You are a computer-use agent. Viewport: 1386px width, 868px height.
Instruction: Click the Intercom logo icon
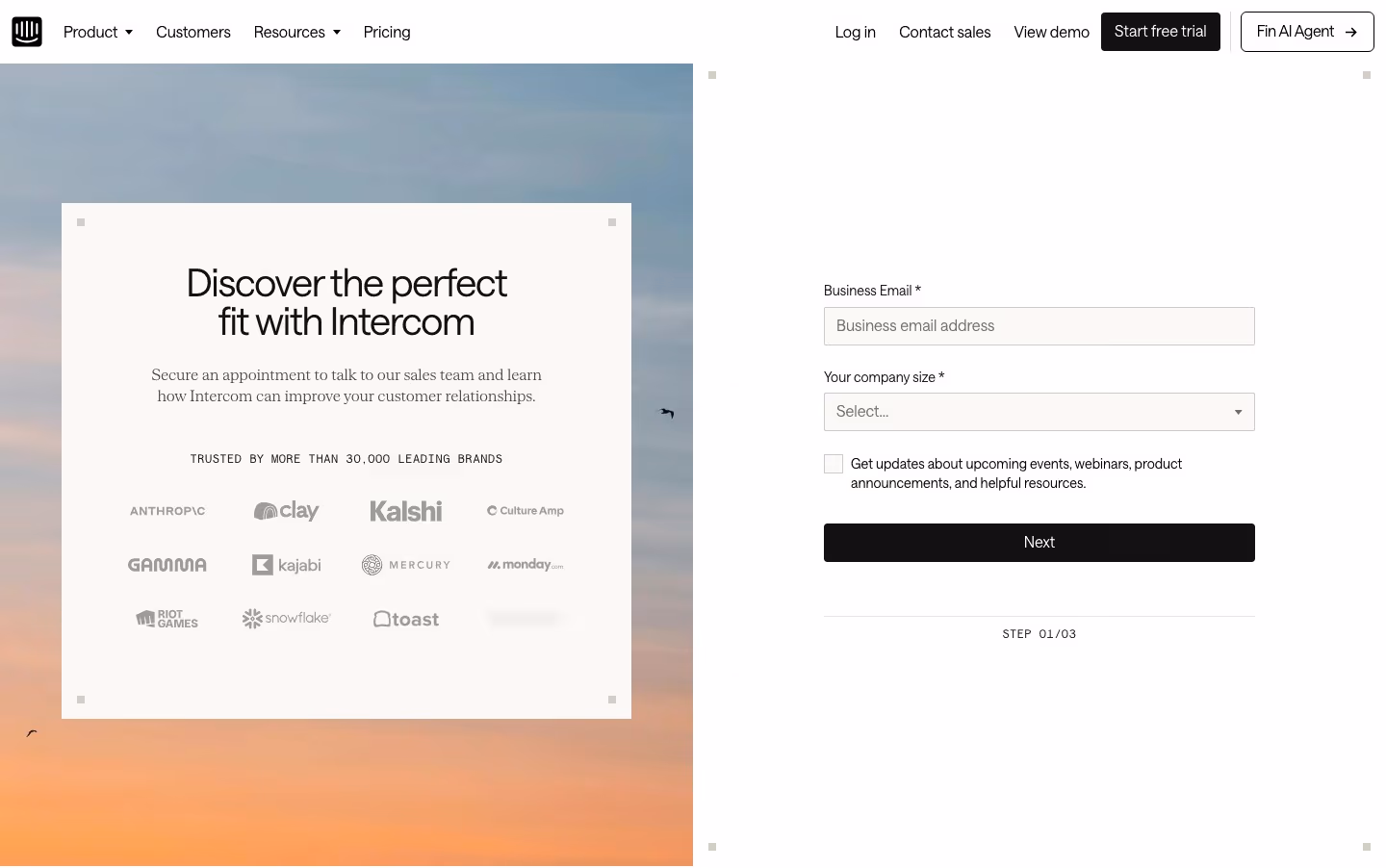click(27, 32)
